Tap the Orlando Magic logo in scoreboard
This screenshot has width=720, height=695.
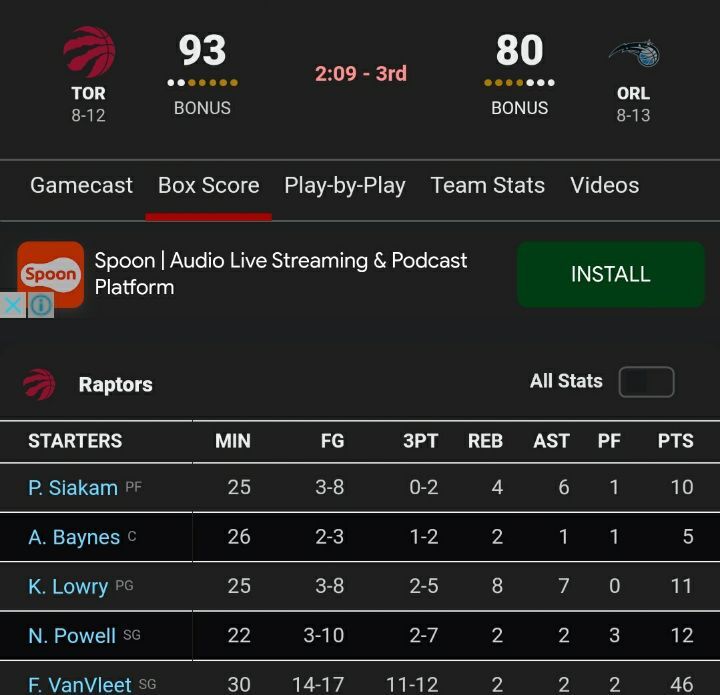(x=633, y=54)
